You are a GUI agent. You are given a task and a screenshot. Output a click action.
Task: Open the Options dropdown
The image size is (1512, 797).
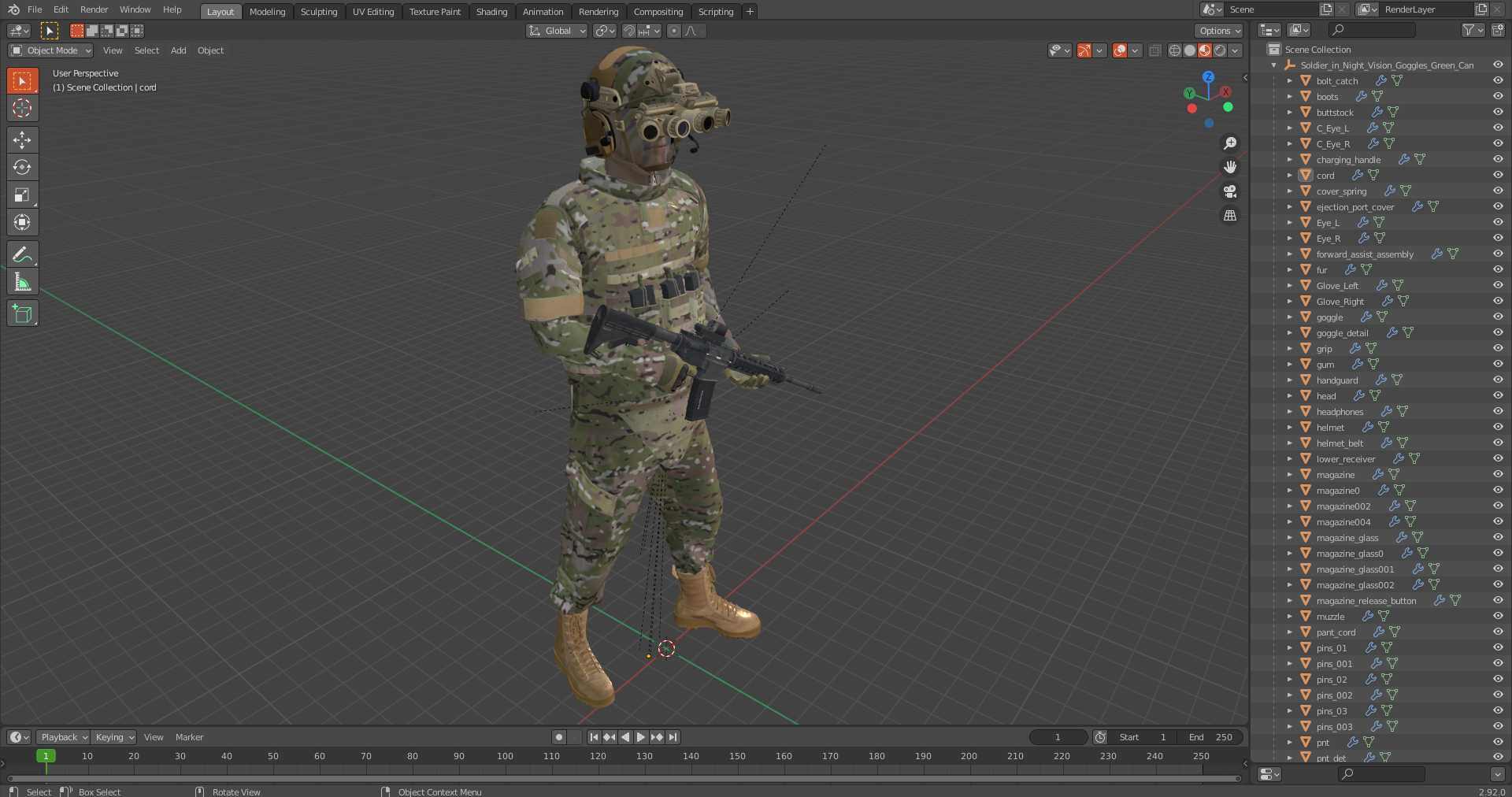point(1218,31)
